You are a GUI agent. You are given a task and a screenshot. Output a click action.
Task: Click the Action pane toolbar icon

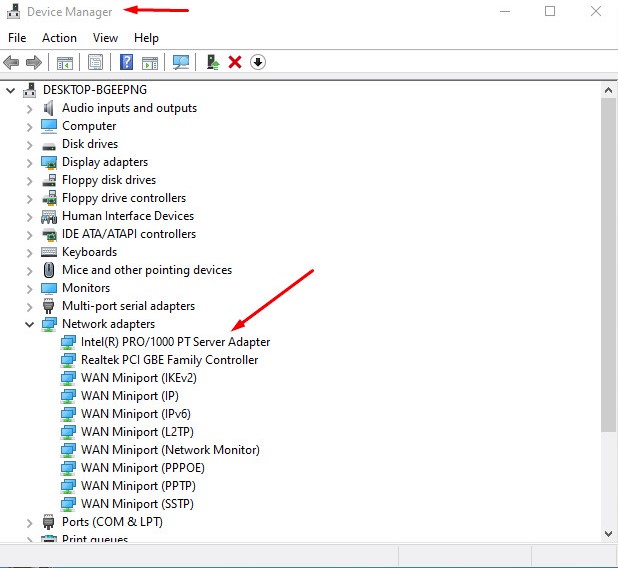pyautogui.click(x=150, y=62)
